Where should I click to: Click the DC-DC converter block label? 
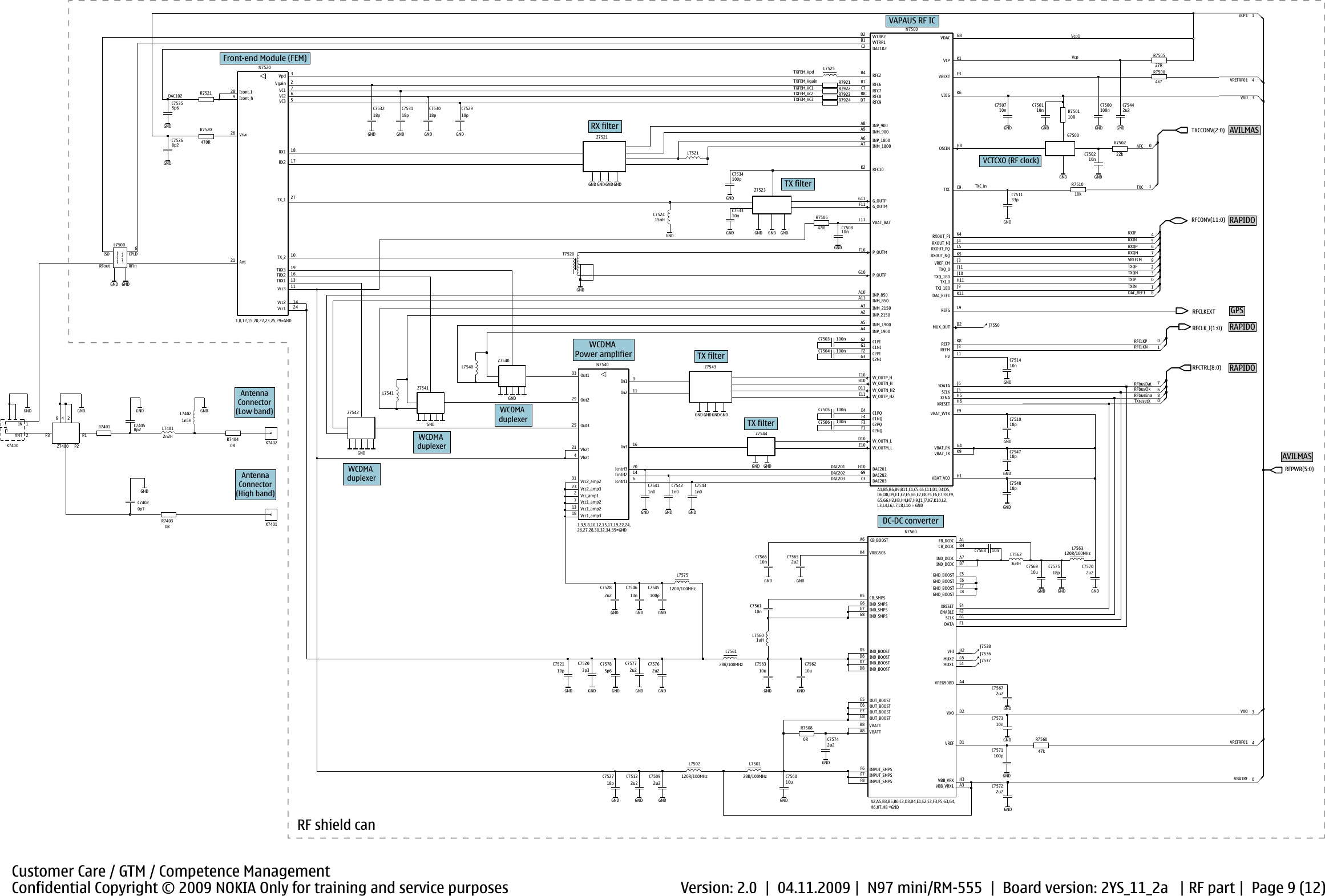tap(910, 521)
